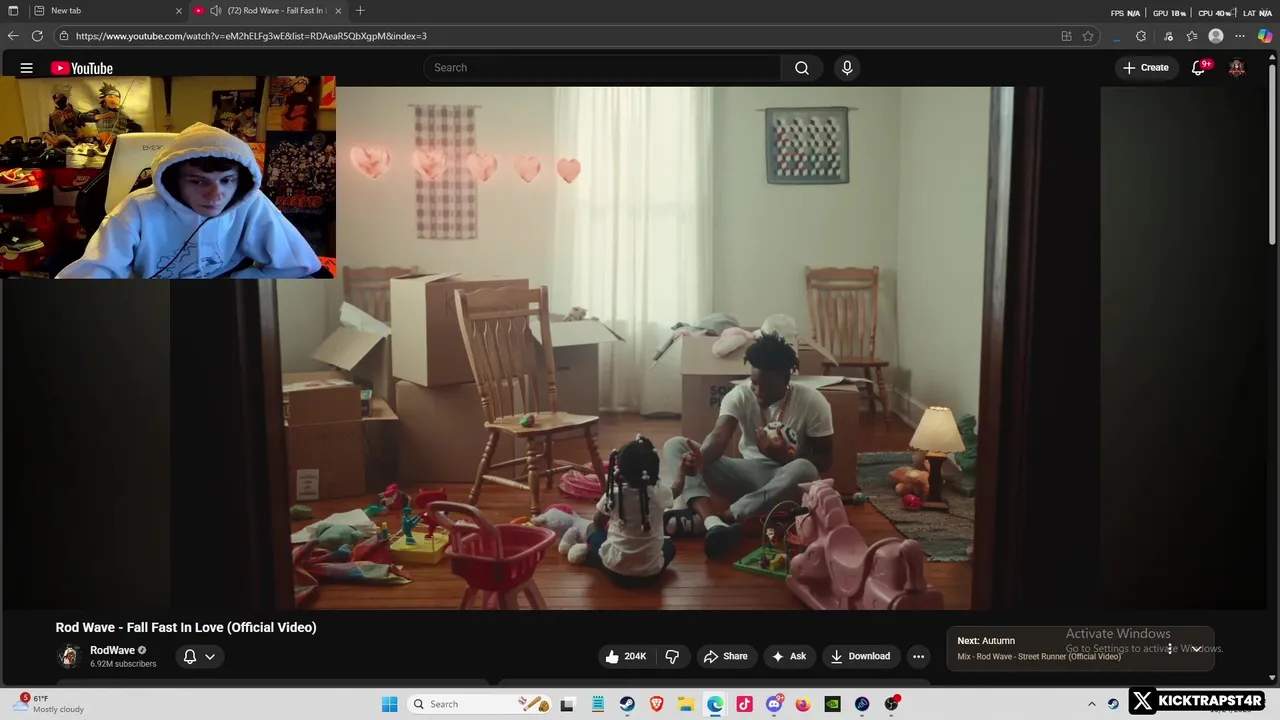Open Firefox from the taskbar
This screenshot has height=720, width=1280.
coord(803,704)
